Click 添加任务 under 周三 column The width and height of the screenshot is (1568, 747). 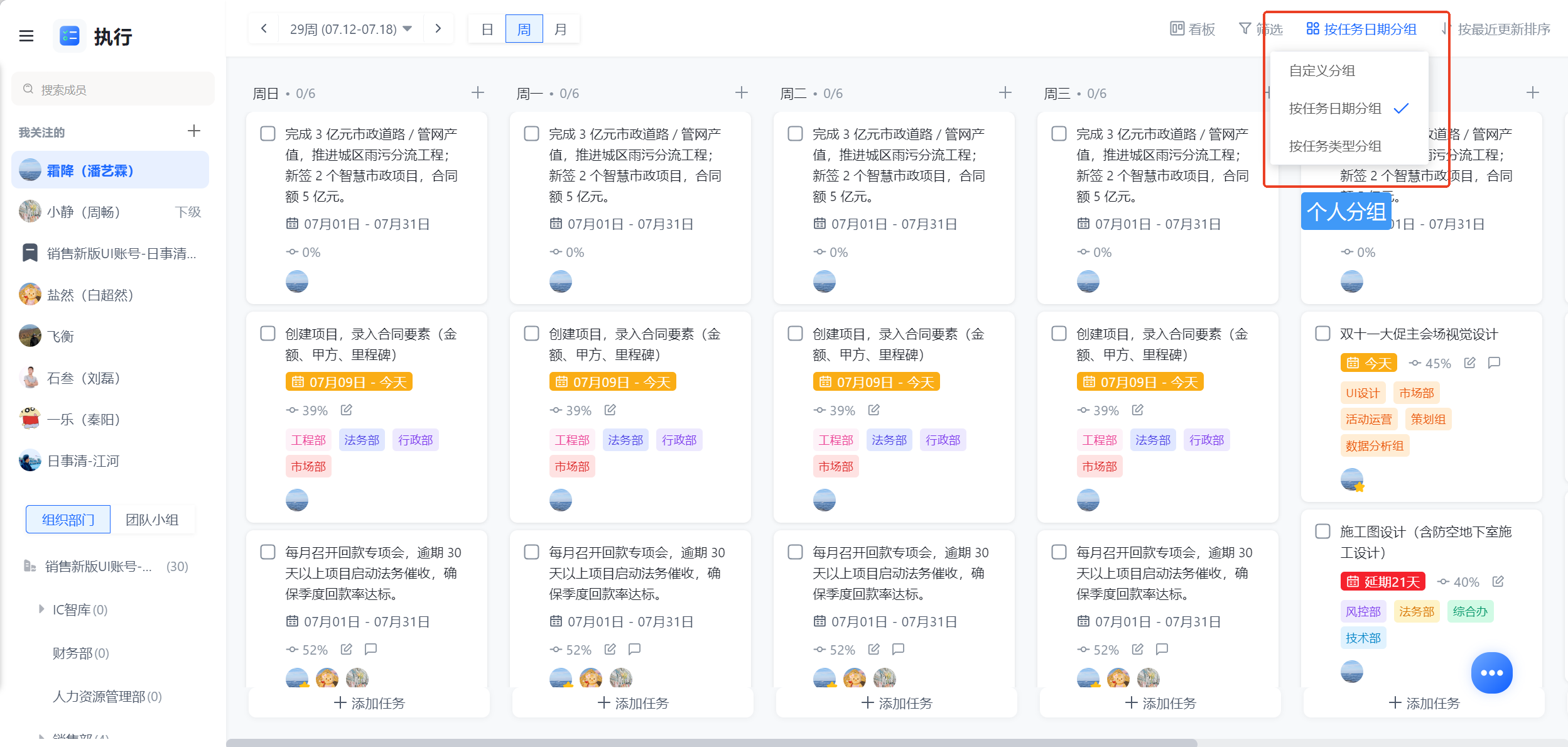tap(1160, 703)
